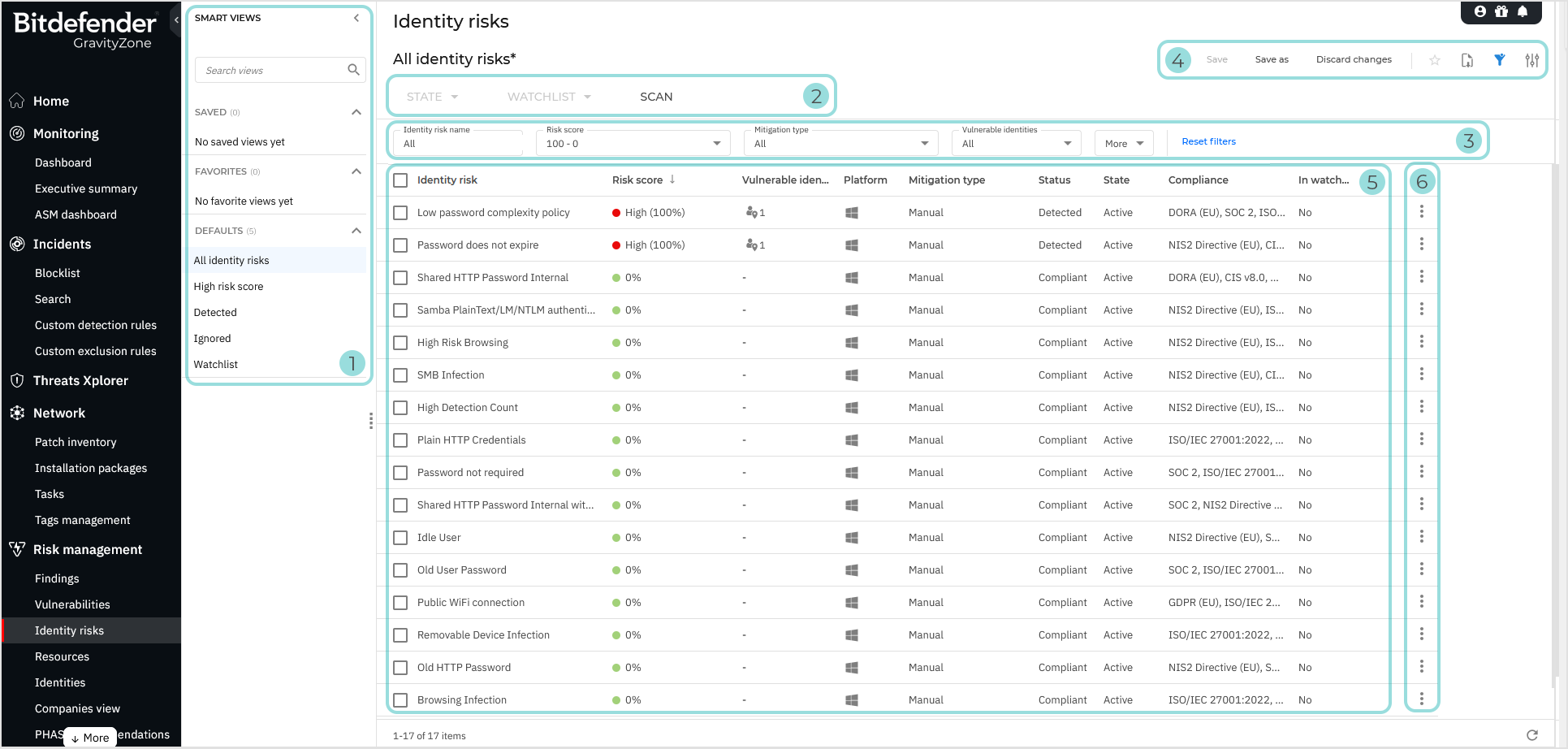
Task: Click the Network shield icon in sidebar
Action: pyautogui.click(x=17, y=413)
